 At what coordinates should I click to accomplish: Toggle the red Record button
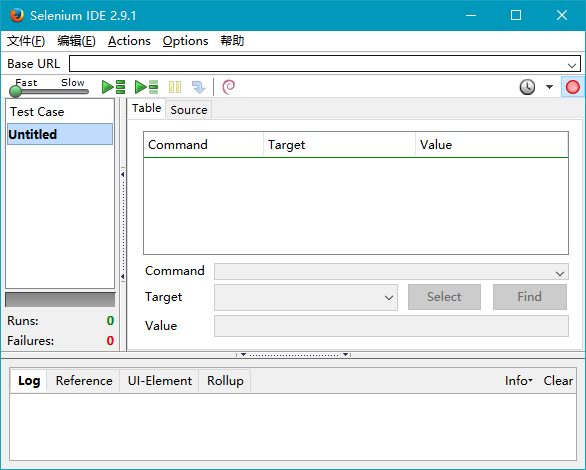point(572,87)
